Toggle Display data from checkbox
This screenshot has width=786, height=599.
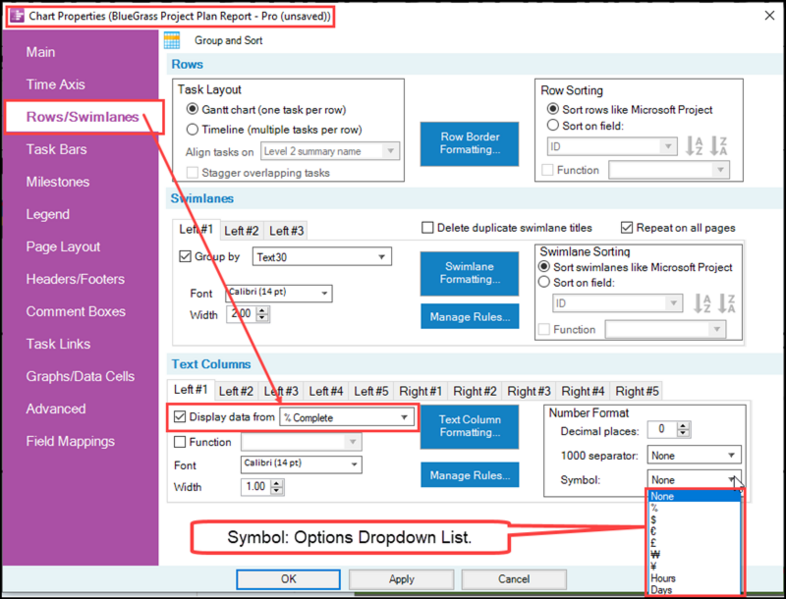179,417
